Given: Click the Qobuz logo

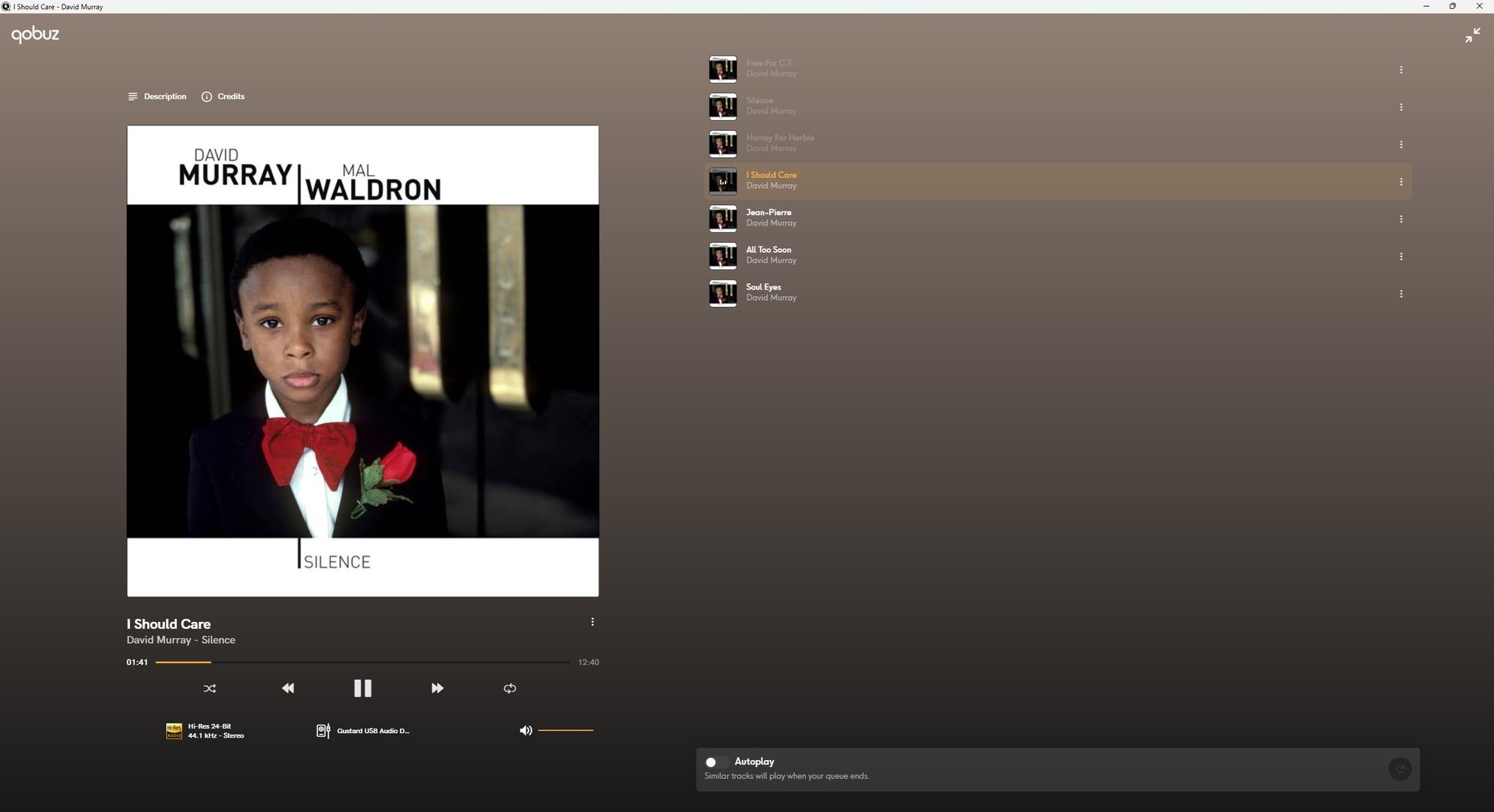Looking at the screenshot, I should point(35,35).
